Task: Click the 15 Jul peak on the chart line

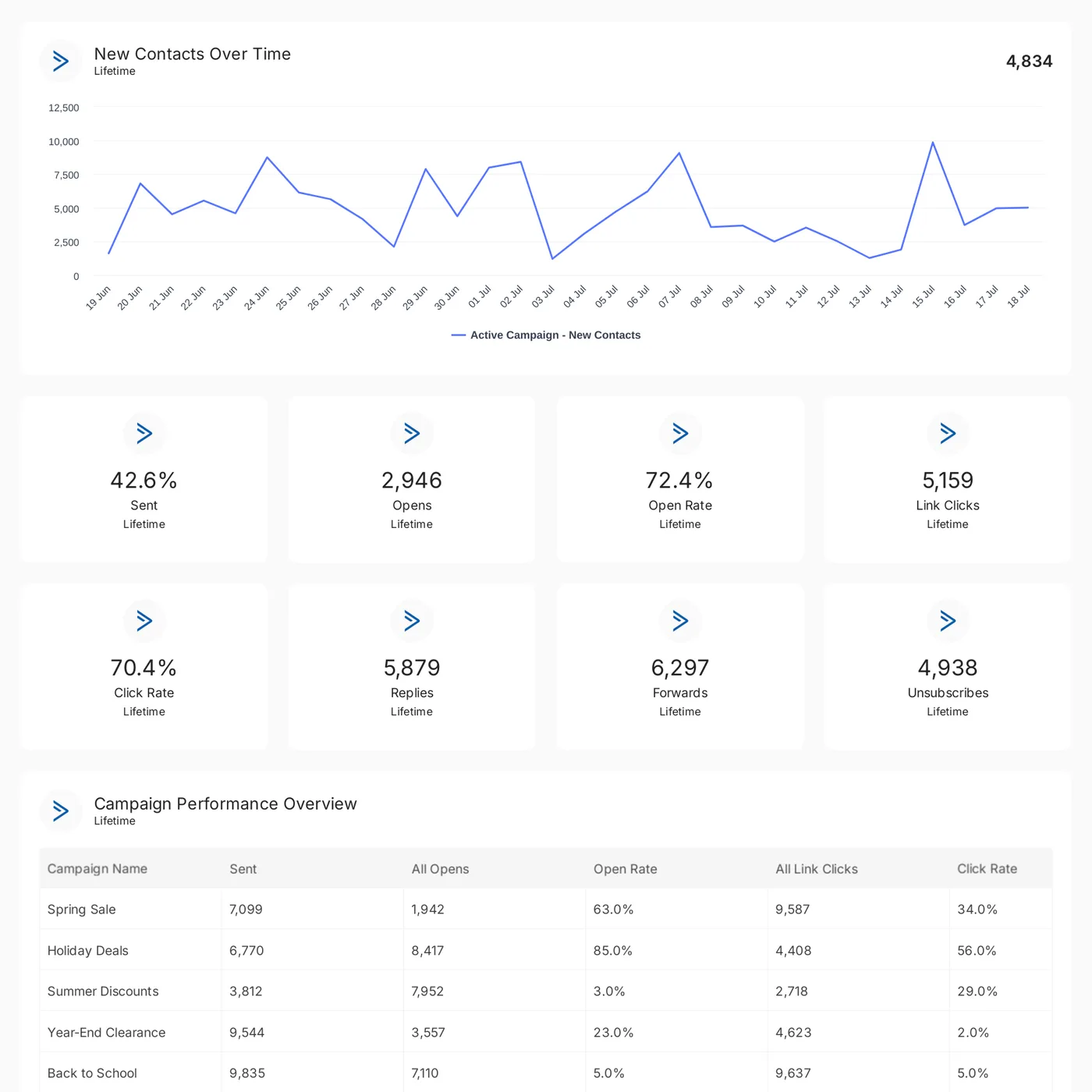Action: coord(933,143)
